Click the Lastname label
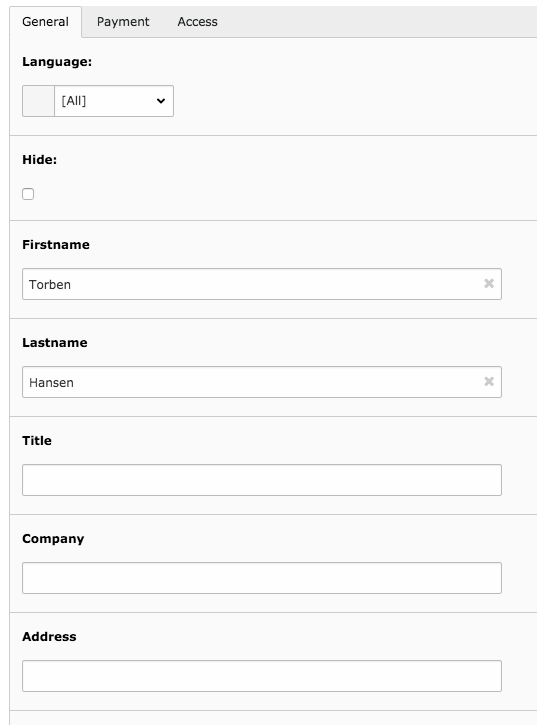This screenshot has width=537, height=725. [55, 343]
